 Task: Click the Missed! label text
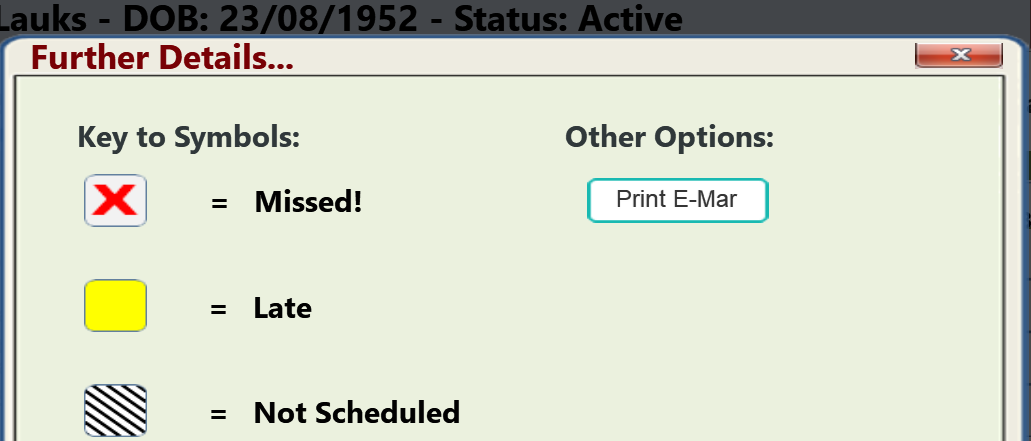tap(308, 202)
